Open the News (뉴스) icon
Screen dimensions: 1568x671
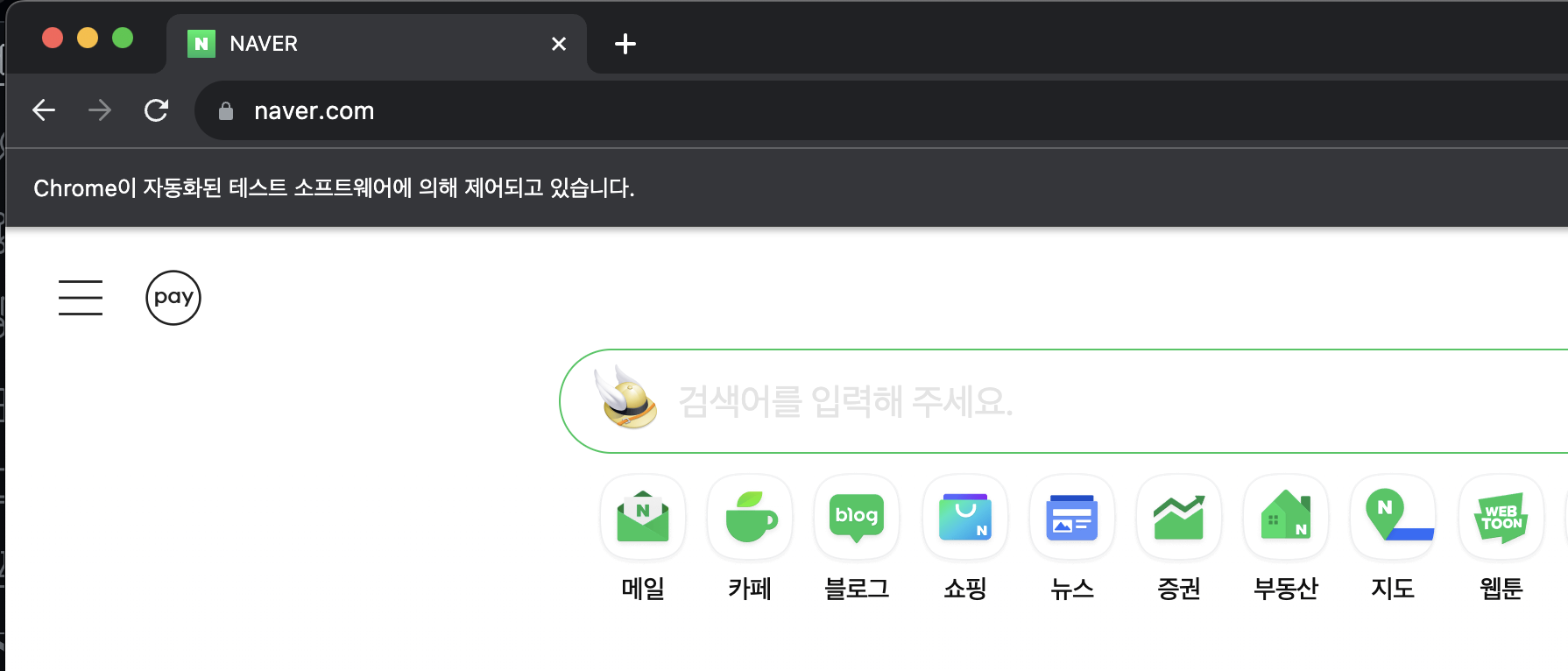[1072, 517]
